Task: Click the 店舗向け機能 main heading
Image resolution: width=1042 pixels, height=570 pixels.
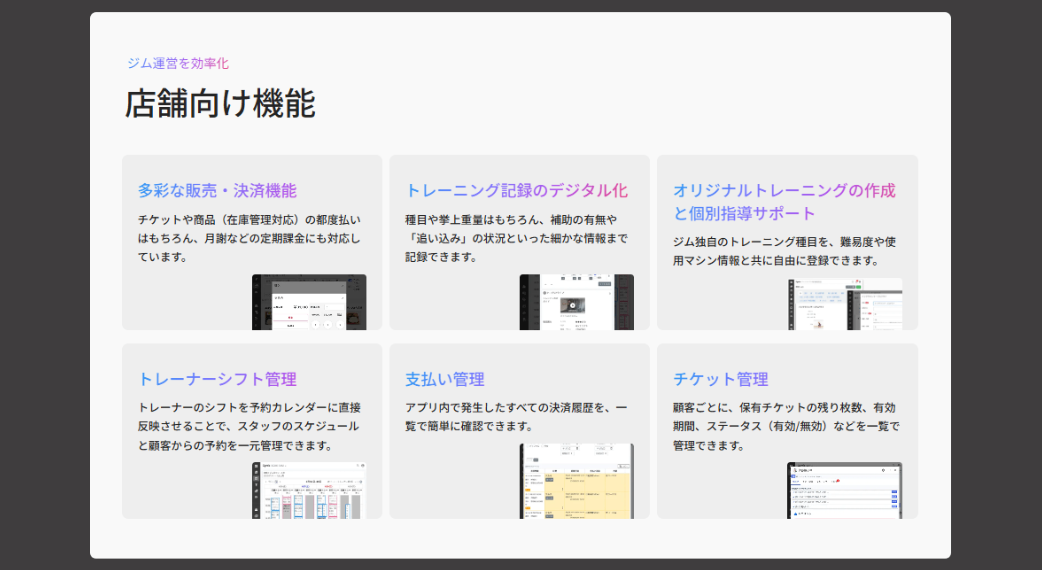Action: pos(220,104)
